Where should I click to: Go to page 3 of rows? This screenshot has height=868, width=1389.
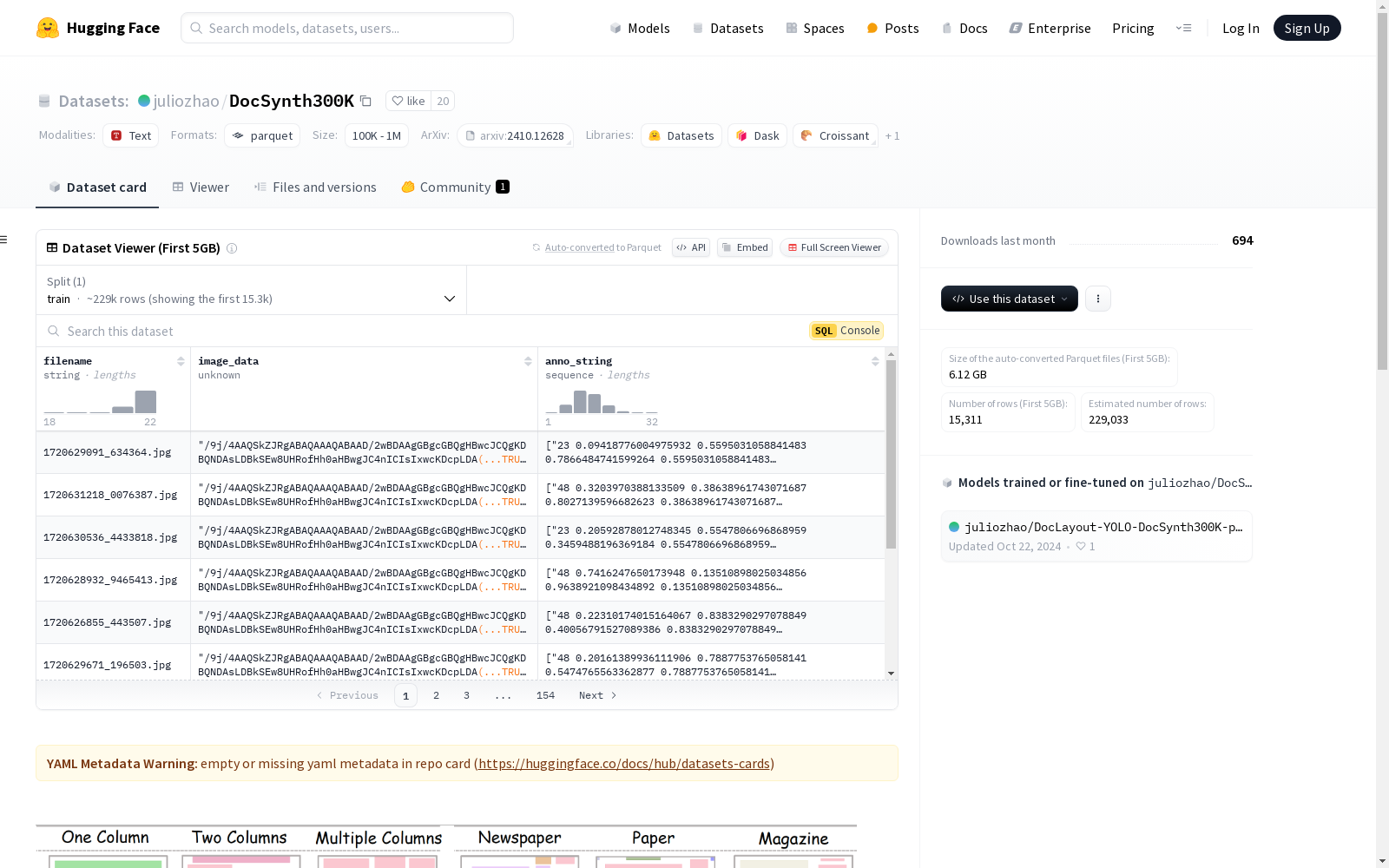466,695
